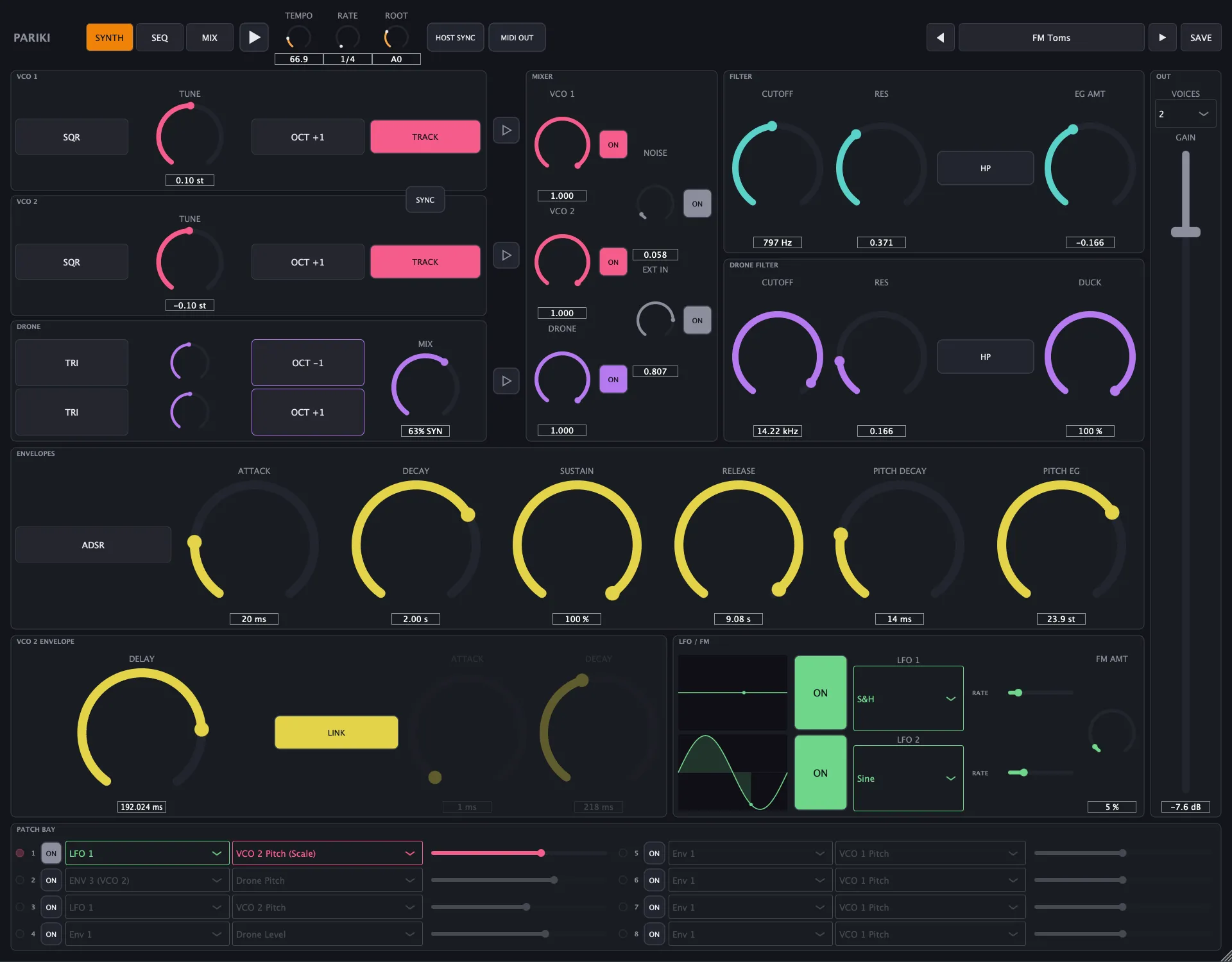Open patch 2 source ENV 3 (VCO 2) dropdown

point(147,881)
